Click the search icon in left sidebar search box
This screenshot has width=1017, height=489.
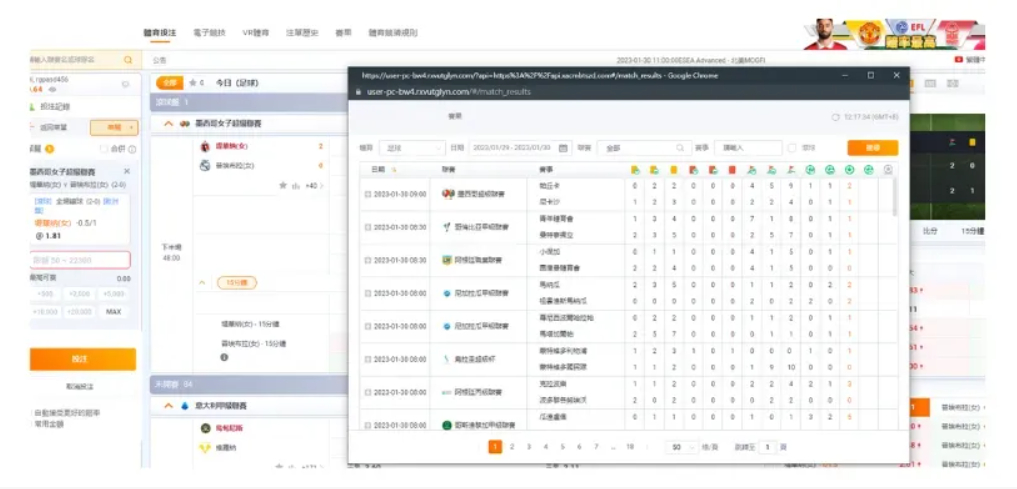tap(127, 60)
